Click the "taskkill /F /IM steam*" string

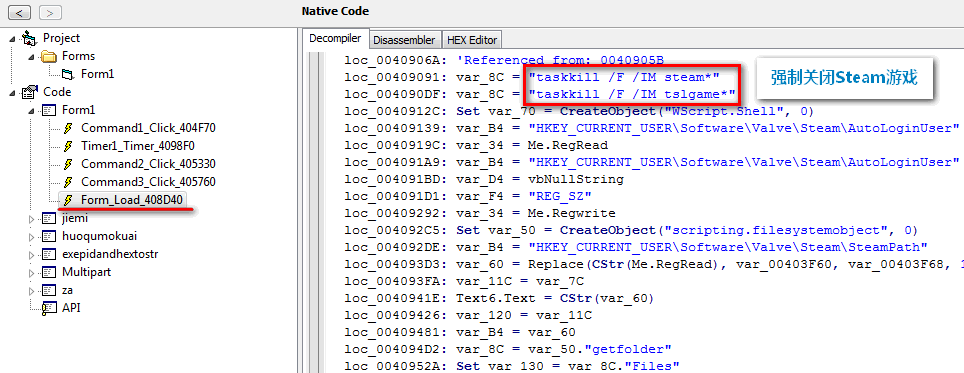tap(624, 77)
